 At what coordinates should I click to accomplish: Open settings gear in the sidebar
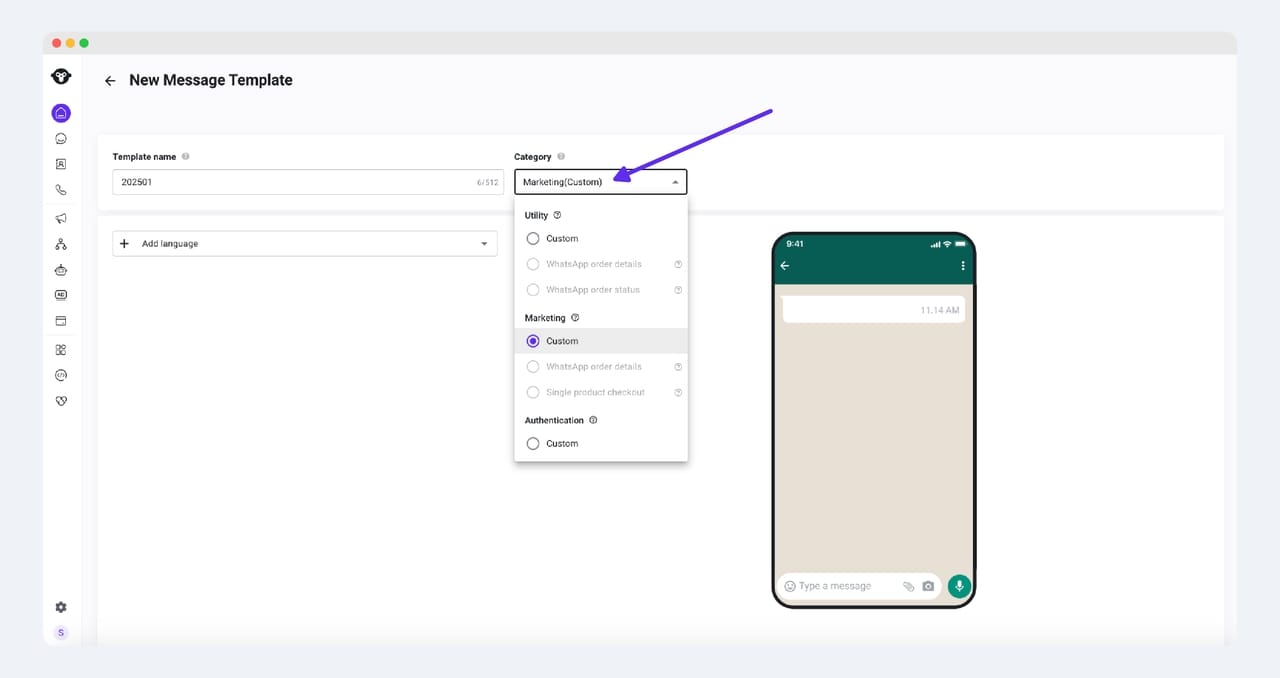point(61,607)
